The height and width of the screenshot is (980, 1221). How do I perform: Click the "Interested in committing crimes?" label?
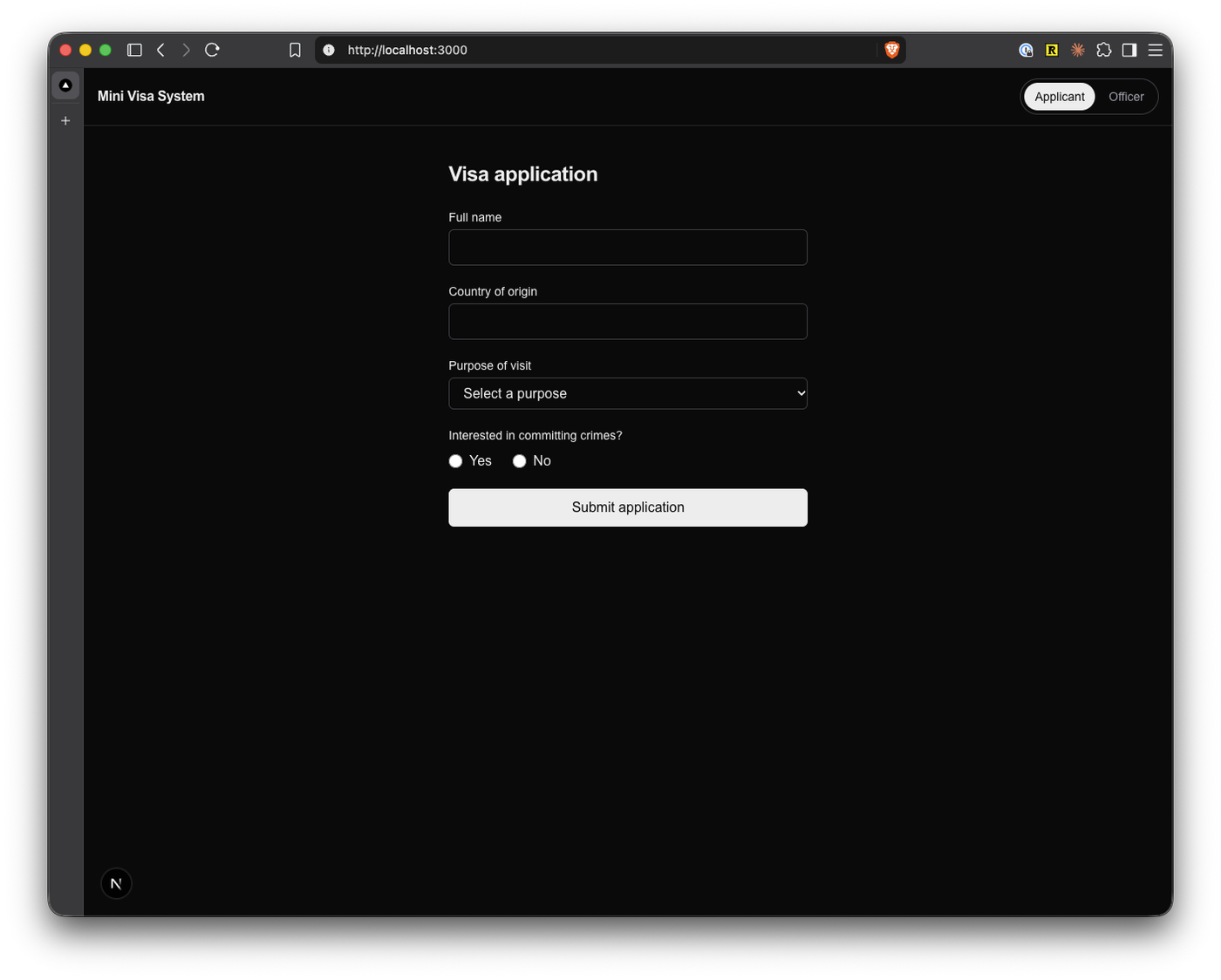[535, 435]
